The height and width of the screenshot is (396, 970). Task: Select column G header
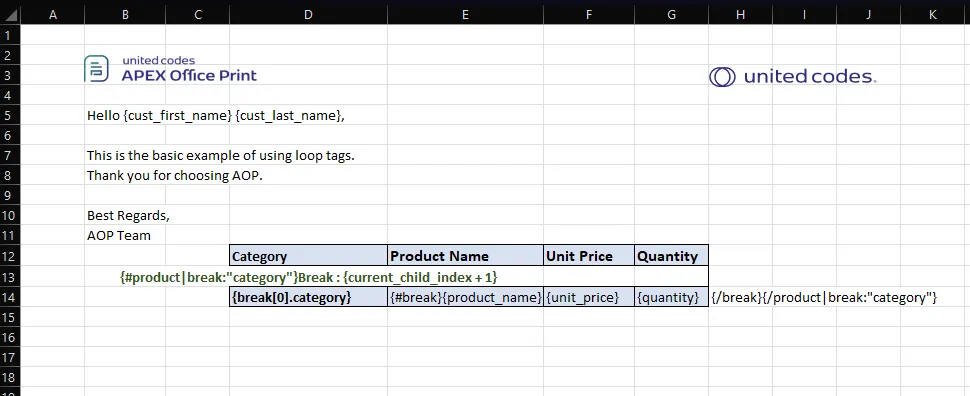[x=671, y=15]
